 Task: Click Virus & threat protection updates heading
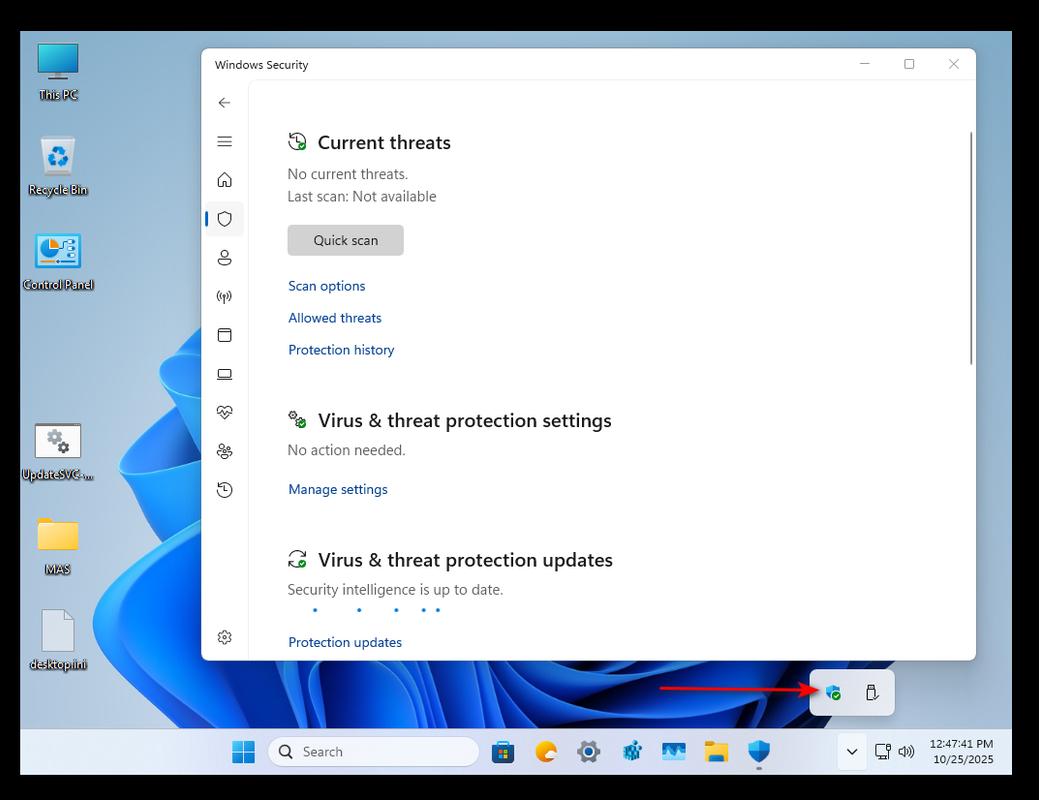(465, 560)
